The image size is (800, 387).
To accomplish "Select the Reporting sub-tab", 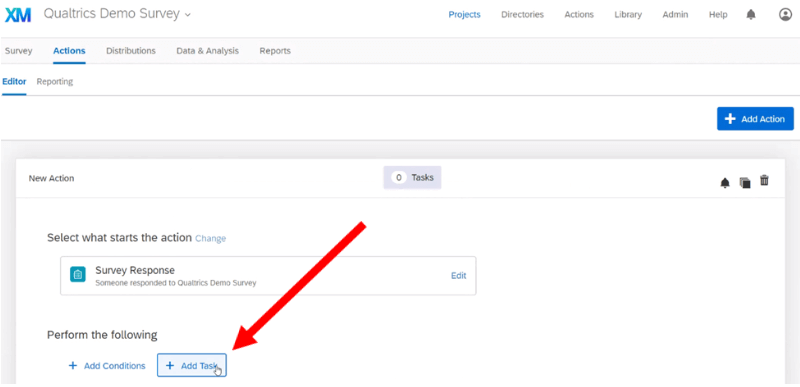I will click(x=55, y=82).
